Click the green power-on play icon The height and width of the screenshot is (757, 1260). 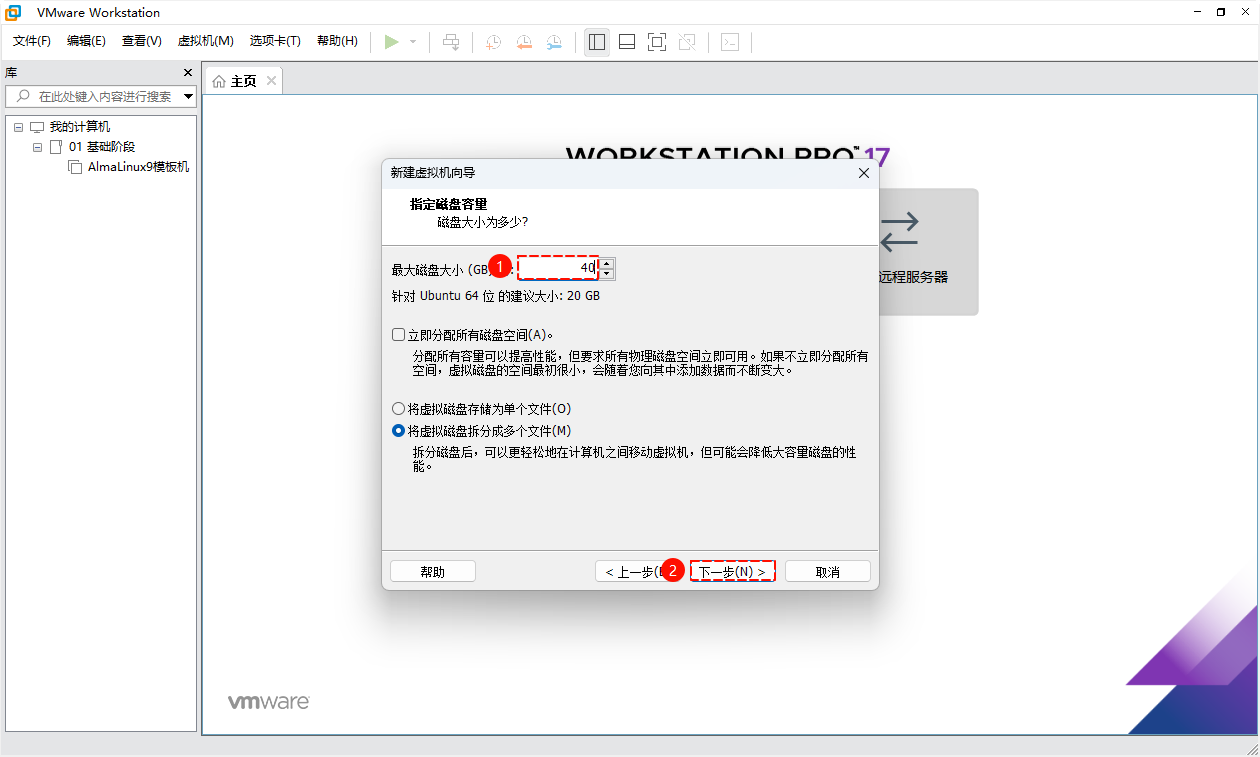pyautogui.click(x=392, y=42)
